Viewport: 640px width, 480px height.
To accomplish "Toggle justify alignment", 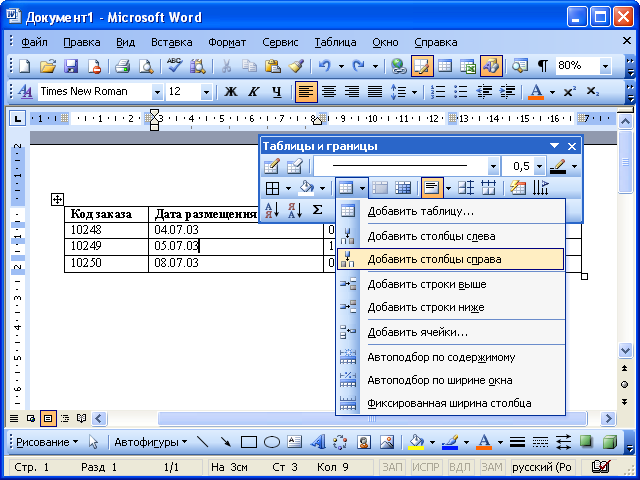I will [375, 91].
